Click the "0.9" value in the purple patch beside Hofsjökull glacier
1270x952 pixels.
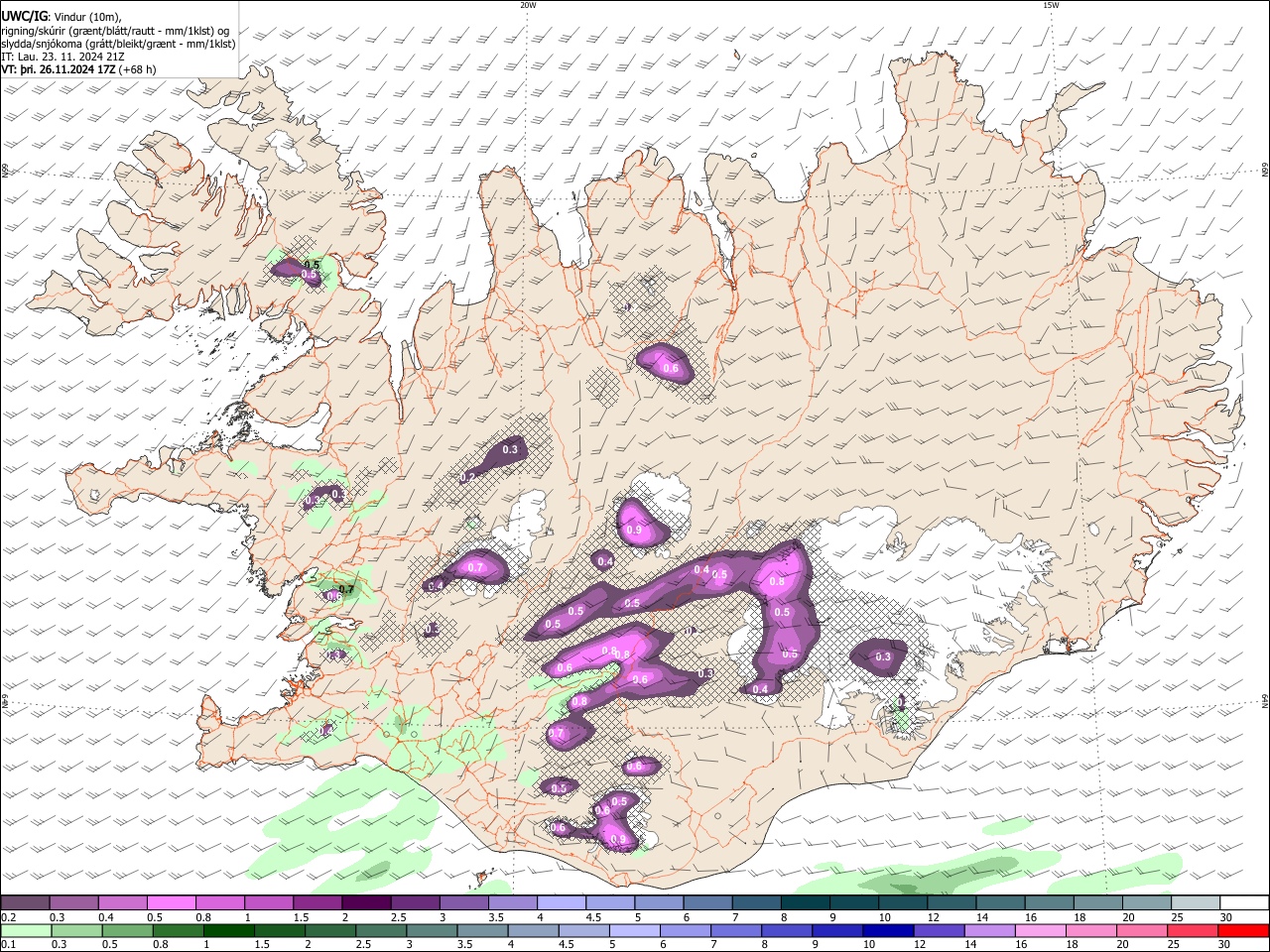[x=635, y=531]
